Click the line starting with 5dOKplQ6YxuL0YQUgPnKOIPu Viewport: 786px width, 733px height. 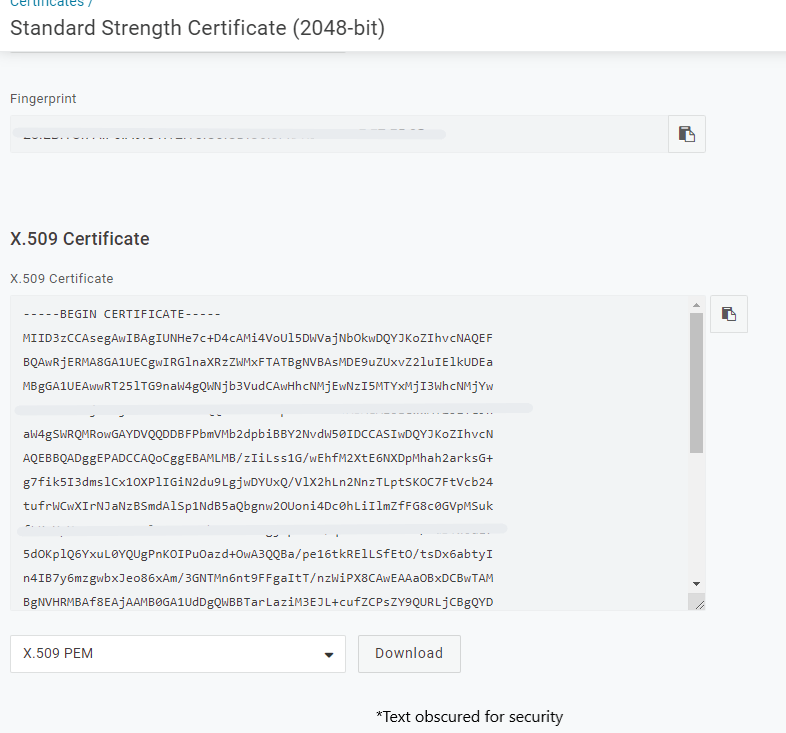(x=258, y=555)
